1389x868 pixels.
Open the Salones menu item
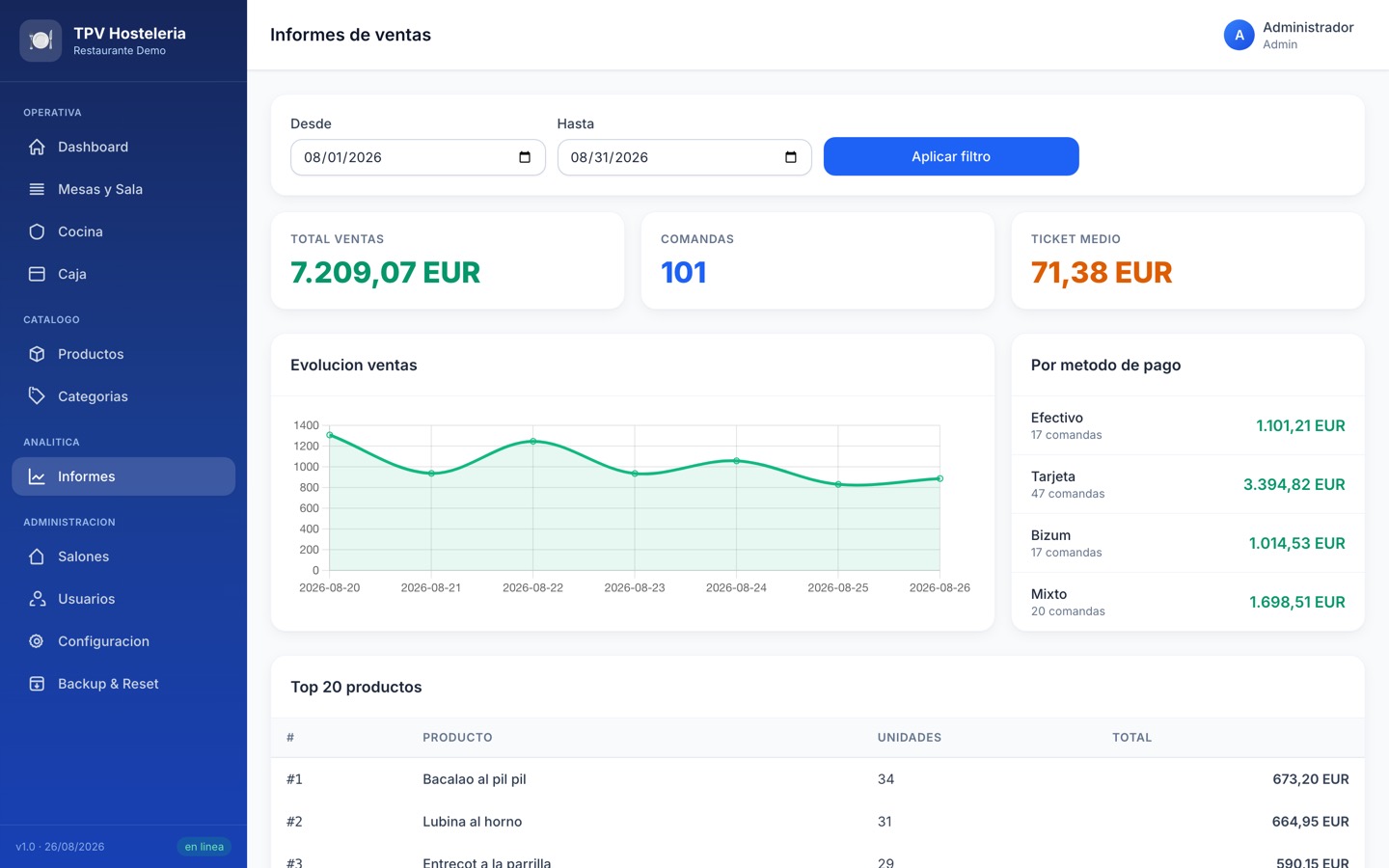[123, 556]
